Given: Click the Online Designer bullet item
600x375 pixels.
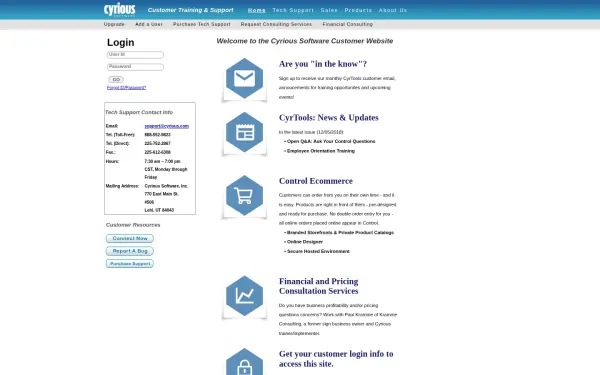Looking at the screenshot, I should click(305, 242).
